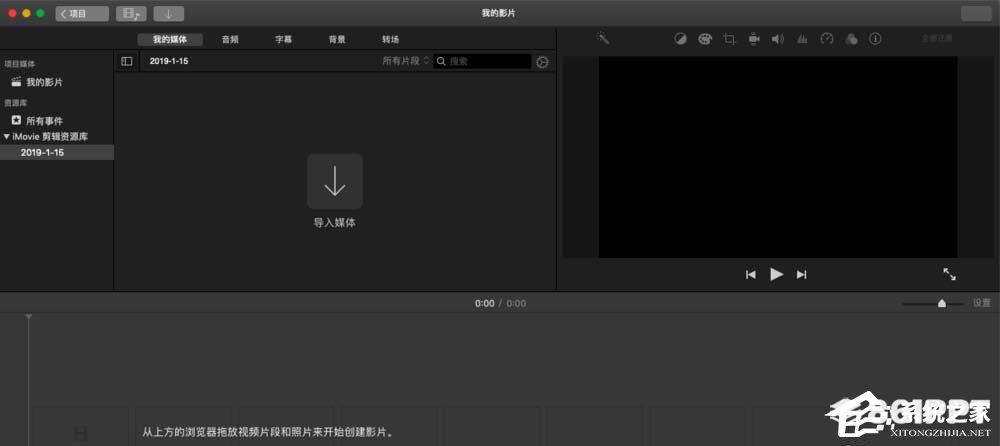The image size is (1000, 446).
Task: Open clip filter and audio effects
Action: pyautogui.click(x=851, y=39)
